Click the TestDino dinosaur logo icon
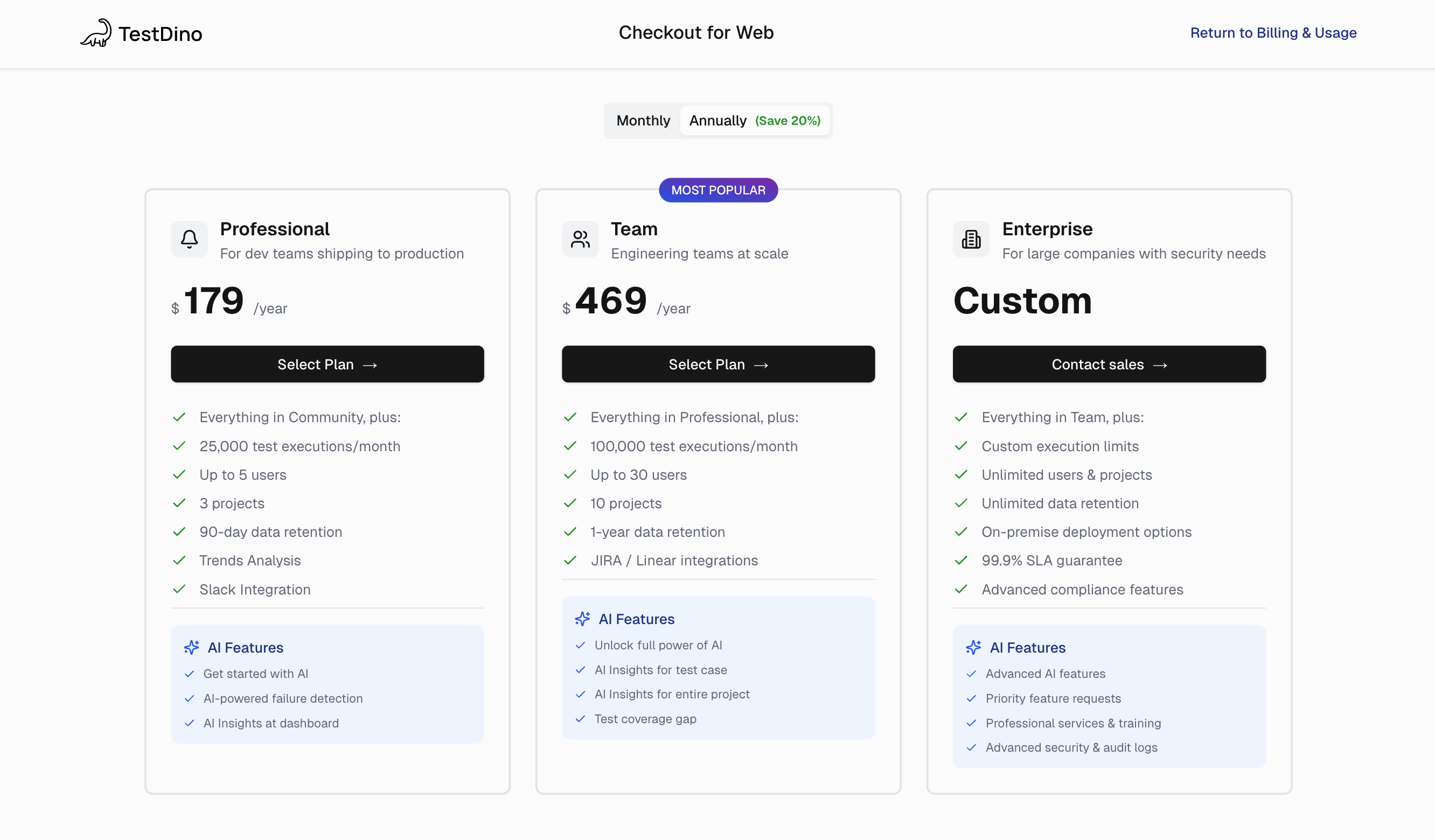Viewport: 1435px width, 840px height. point(96,33)
